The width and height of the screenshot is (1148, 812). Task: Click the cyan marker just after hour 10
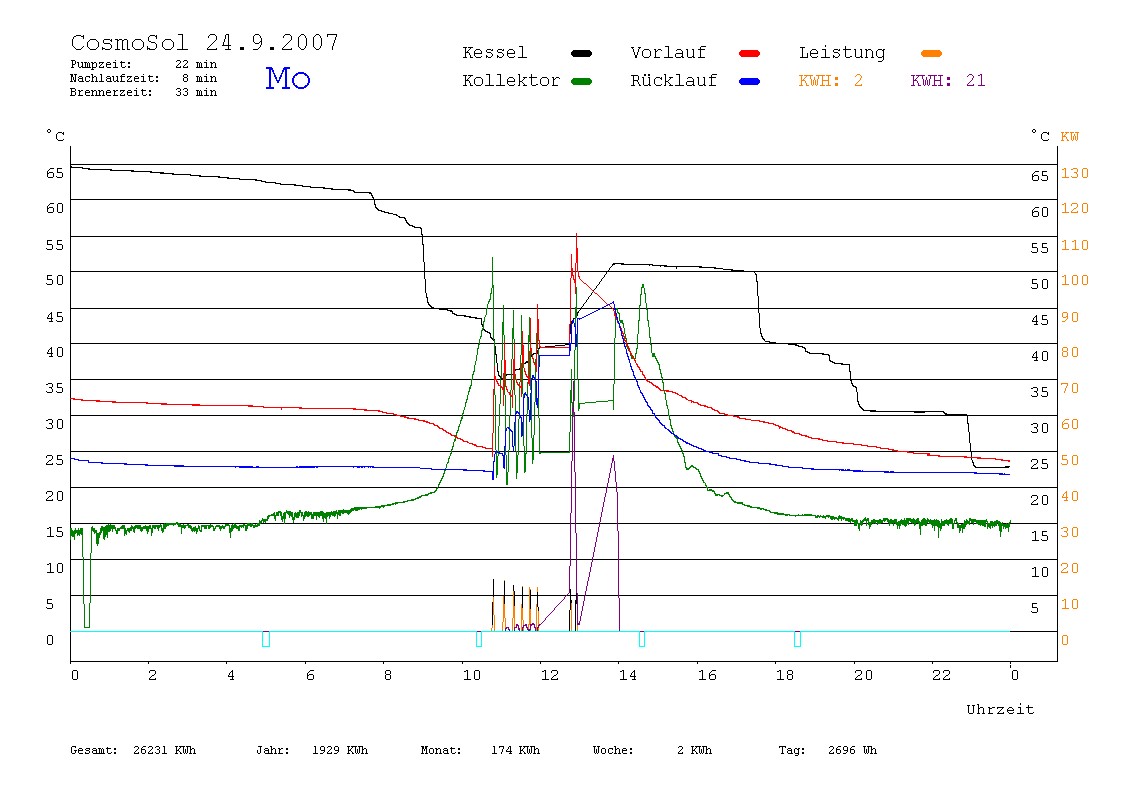coord(479,639)
